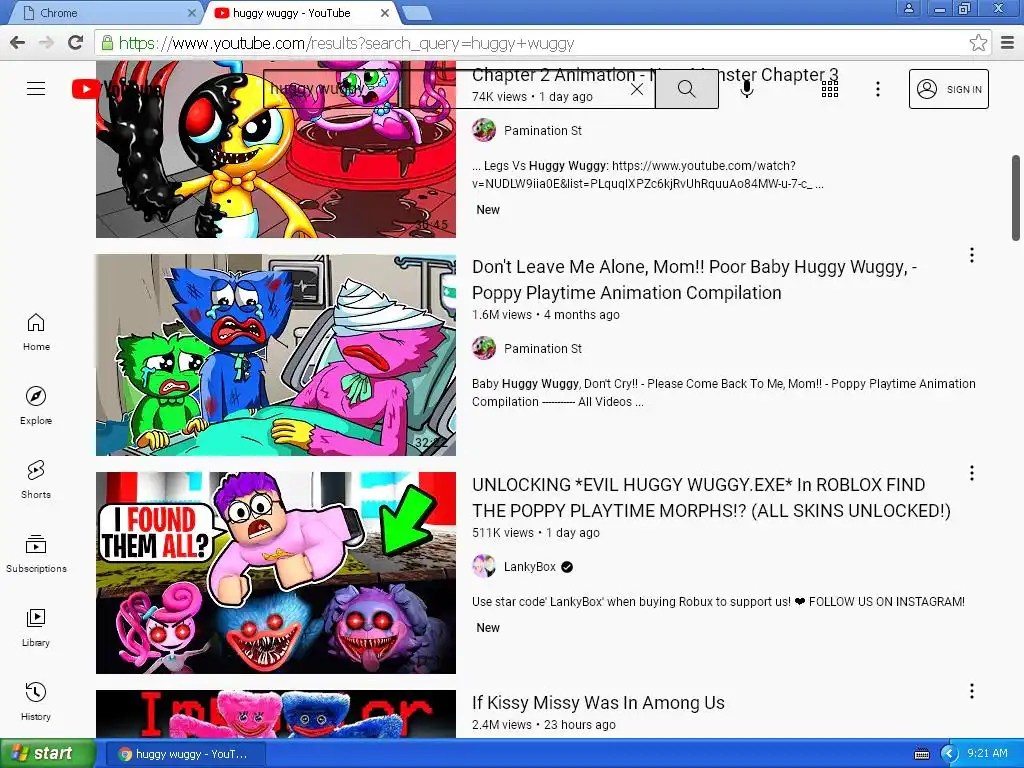The height and width of the screenshot is (768, 1024).
Task: Open the Chrome browser menu icon
Action: (x=1008, y=43)
